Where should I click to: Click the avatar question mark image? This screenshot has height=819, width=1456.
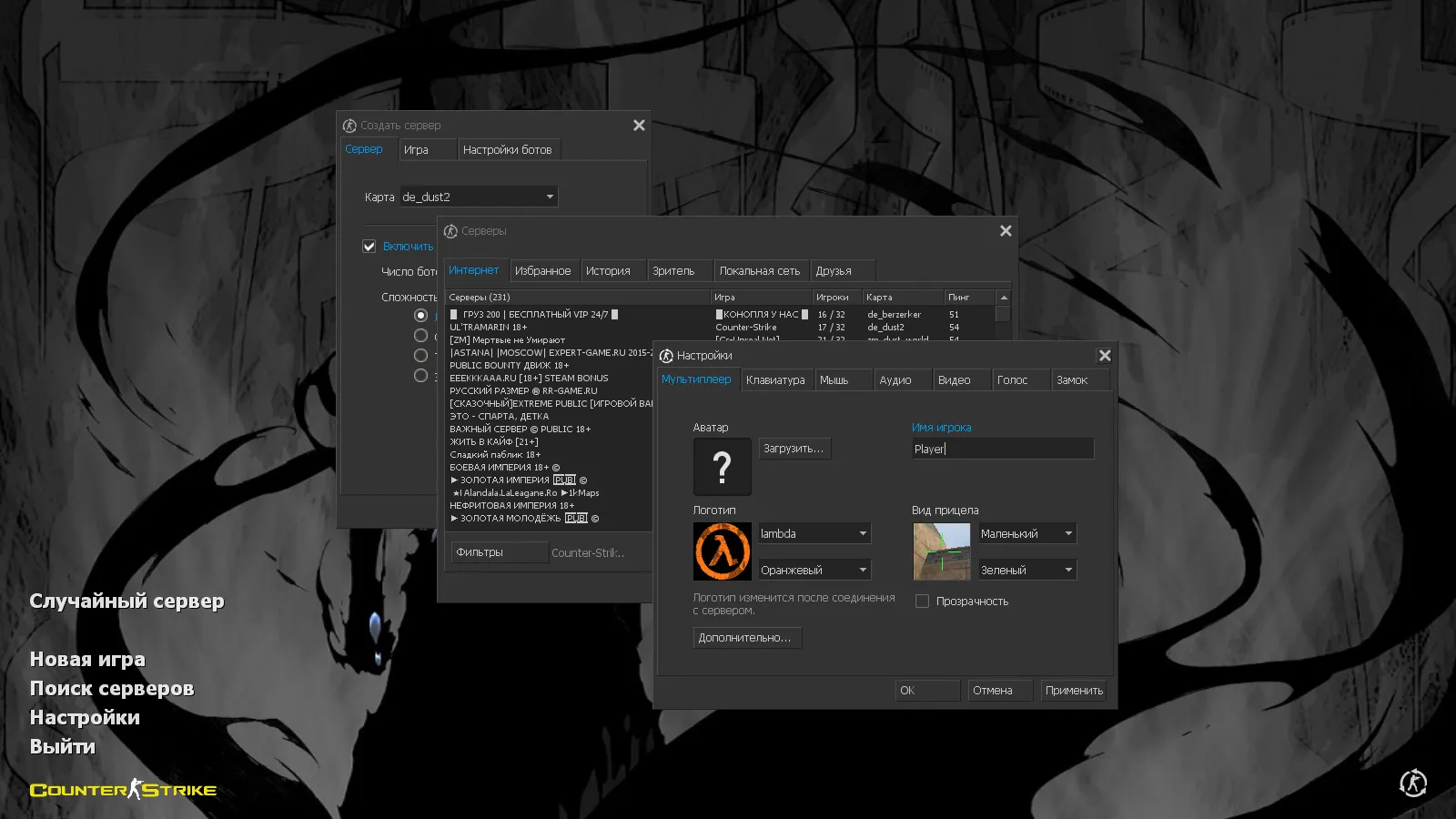(722, 467)
